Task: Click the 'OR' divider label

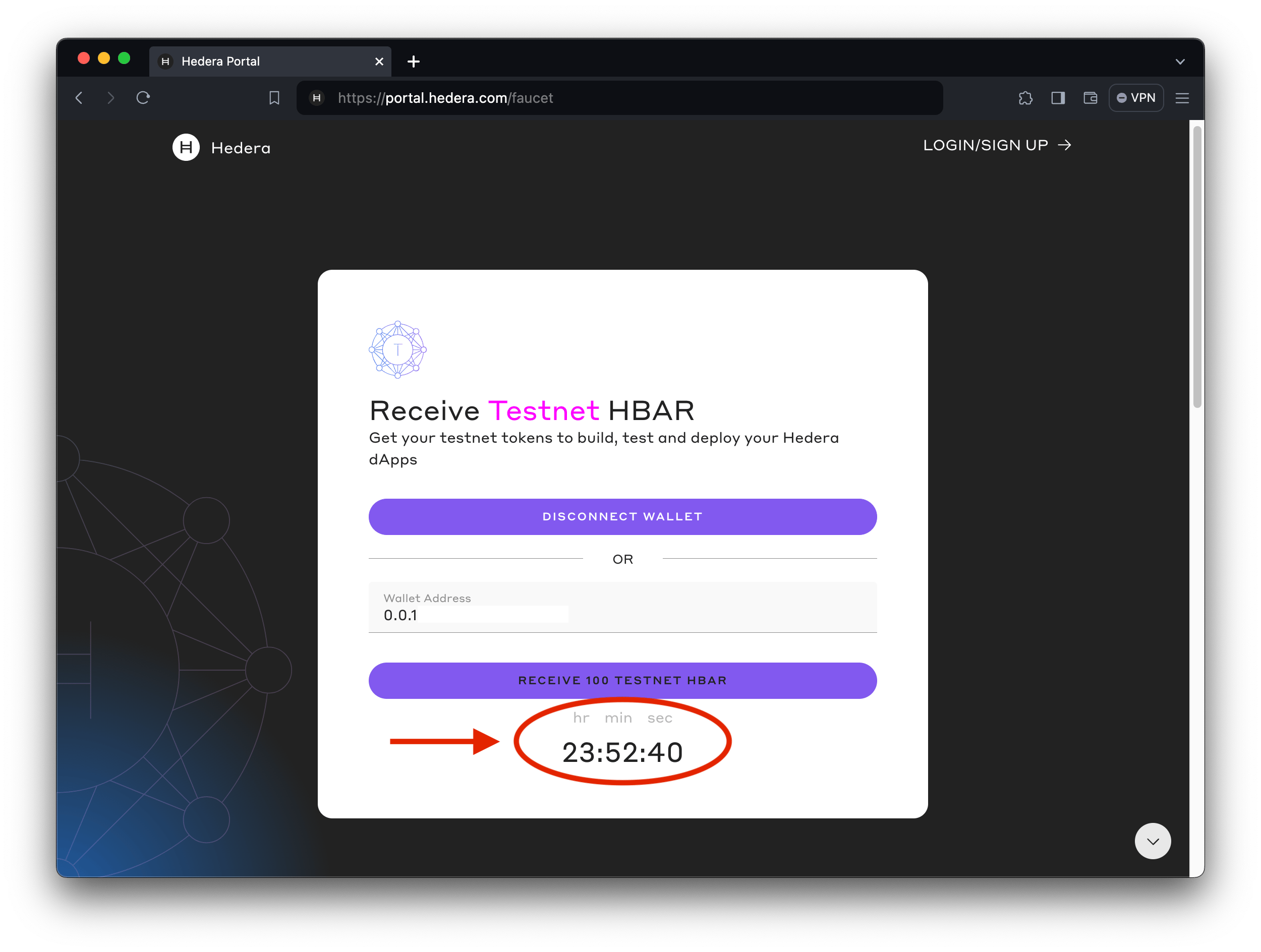Action: (x=622, y=560)
